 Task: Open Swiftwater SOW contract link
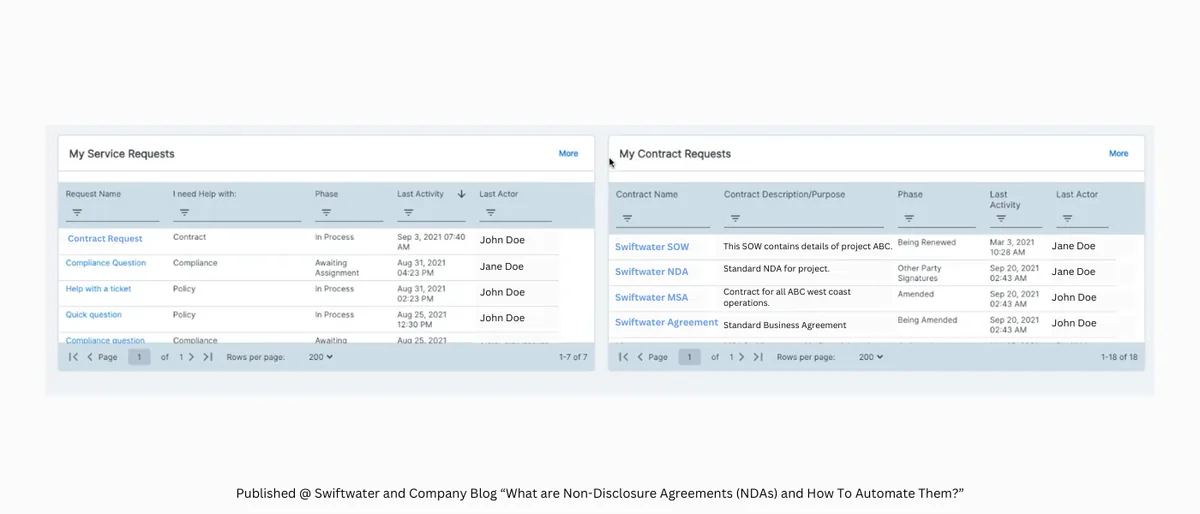tap(652, 247)
